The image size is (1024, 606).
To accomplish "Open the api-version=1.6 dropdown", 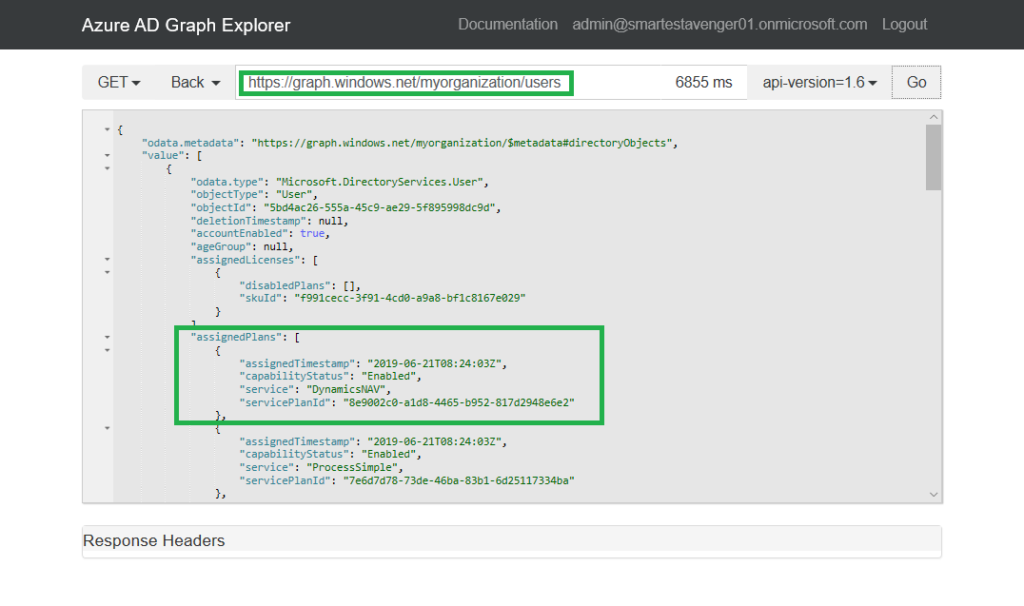I will 819,82.
